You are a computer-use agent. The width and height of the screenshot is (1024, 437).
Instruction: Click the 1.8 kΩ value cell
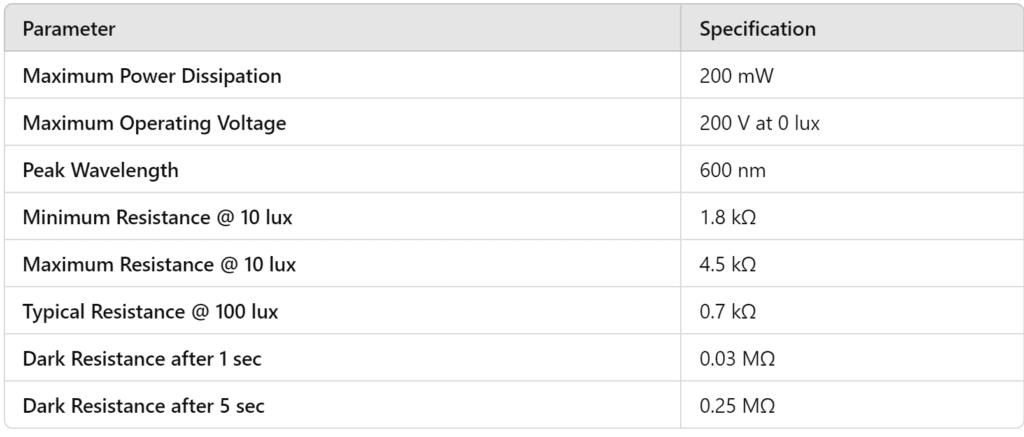tap(727, 217)
